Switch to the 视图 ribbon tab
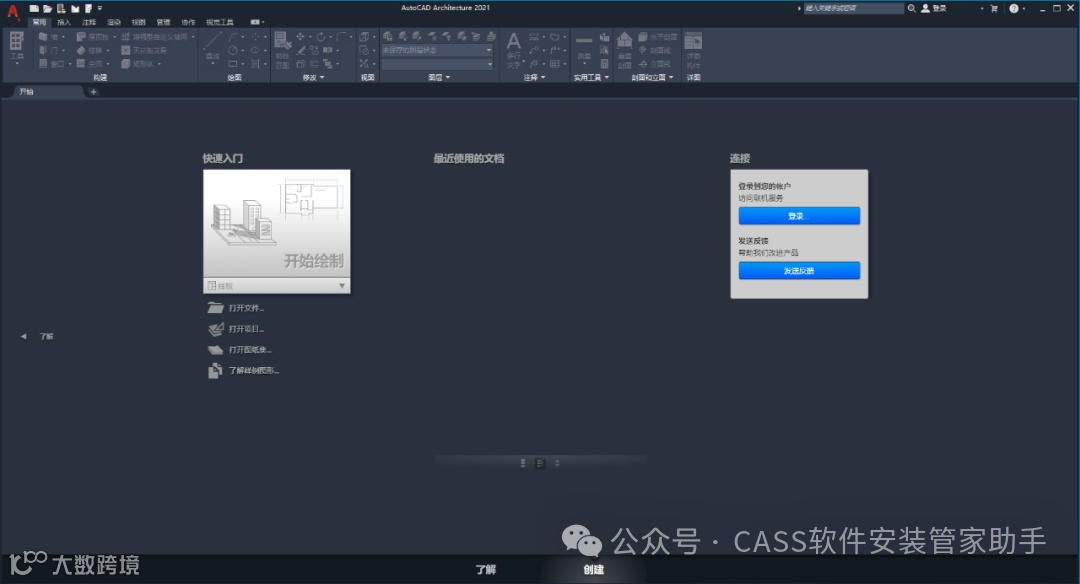Image resolution: width=1080 pixels, height=584 pixels. [x=138, y=22]
